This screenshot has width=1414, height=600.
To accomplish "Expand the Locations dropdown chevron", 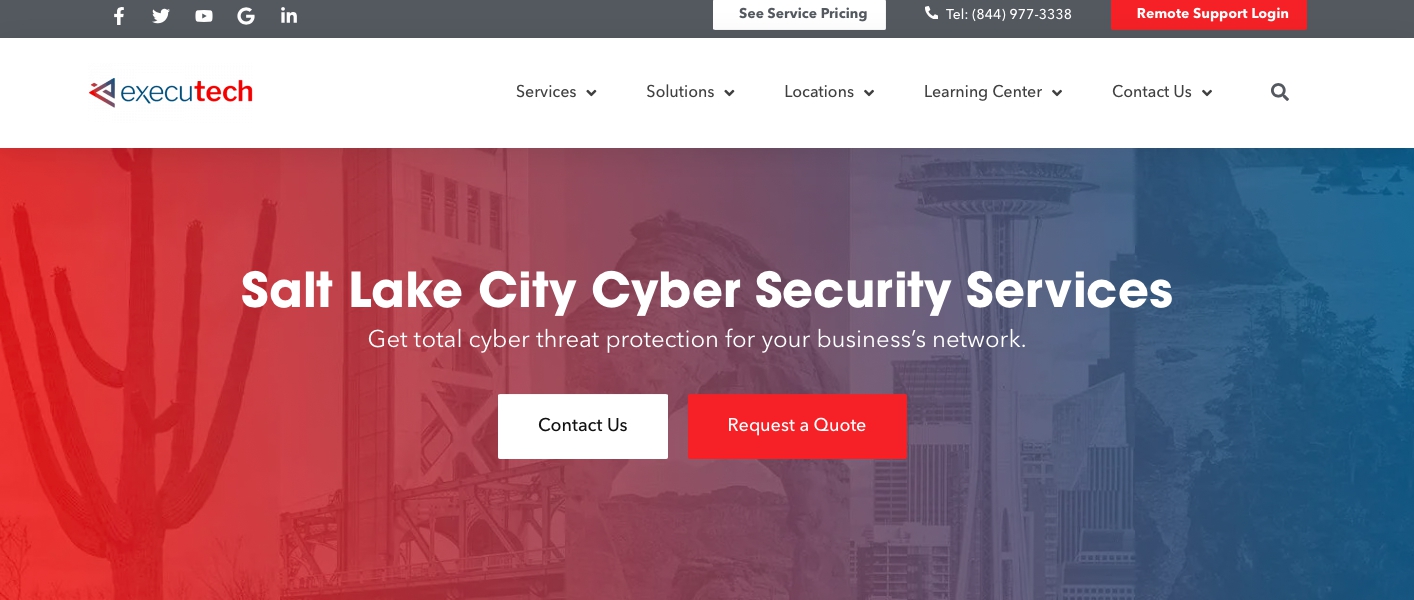I will pos(869,93).
